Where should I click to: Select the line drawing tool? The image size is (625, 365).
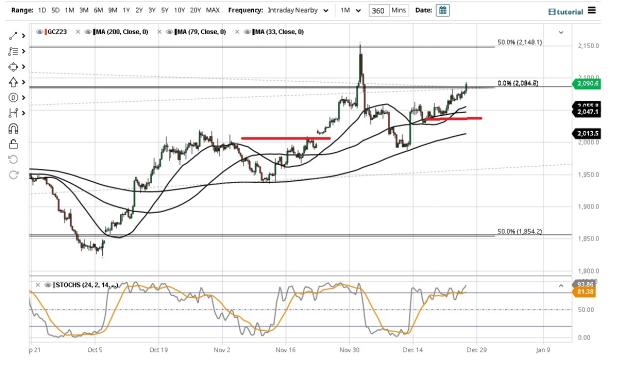pos(13,36)
